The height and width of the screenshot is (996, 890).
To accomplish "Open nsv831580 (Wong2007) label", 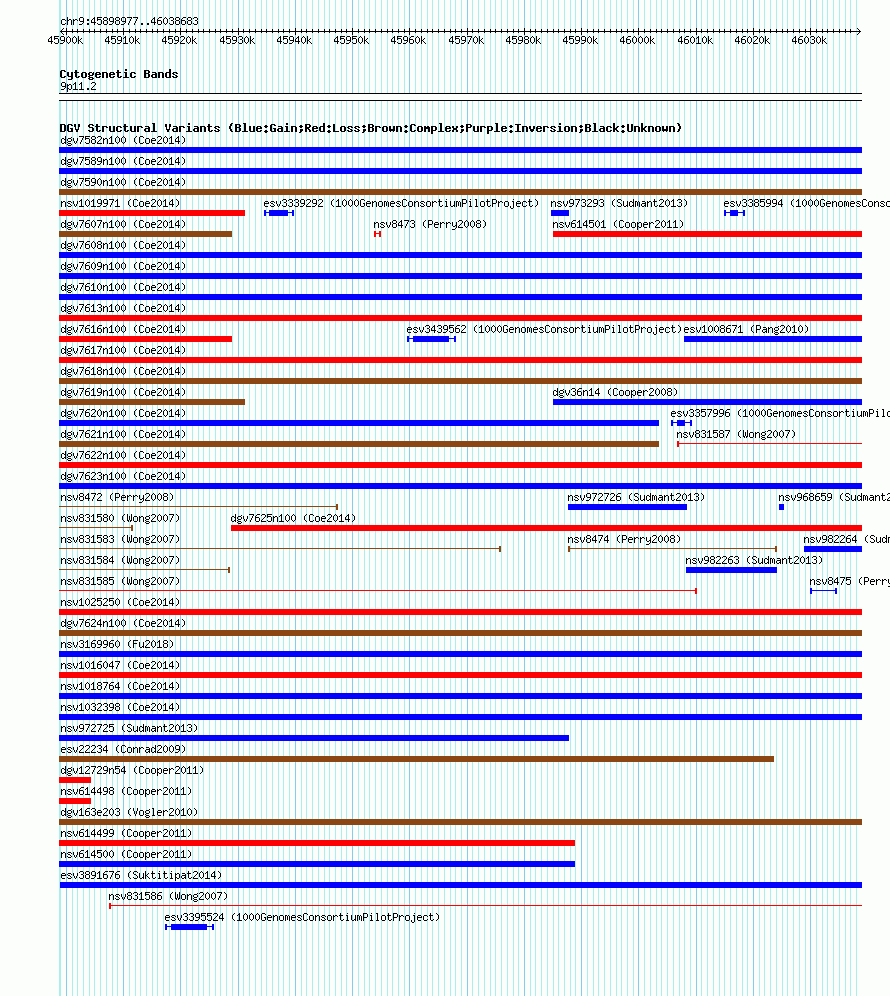I will point(120,518).
